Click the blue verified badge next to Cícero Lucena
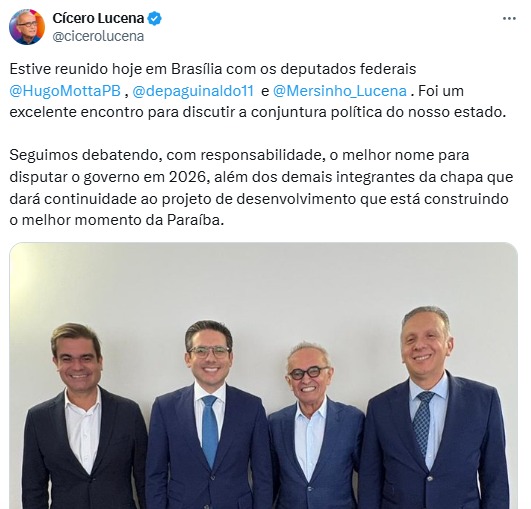This screenshot has height=509, width=531. [x=155, y=18]
